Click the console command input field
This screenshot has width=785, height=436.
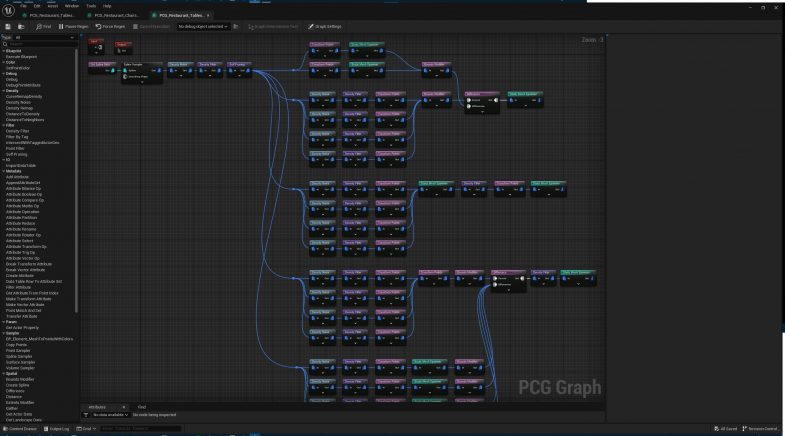tap(141, 429)
